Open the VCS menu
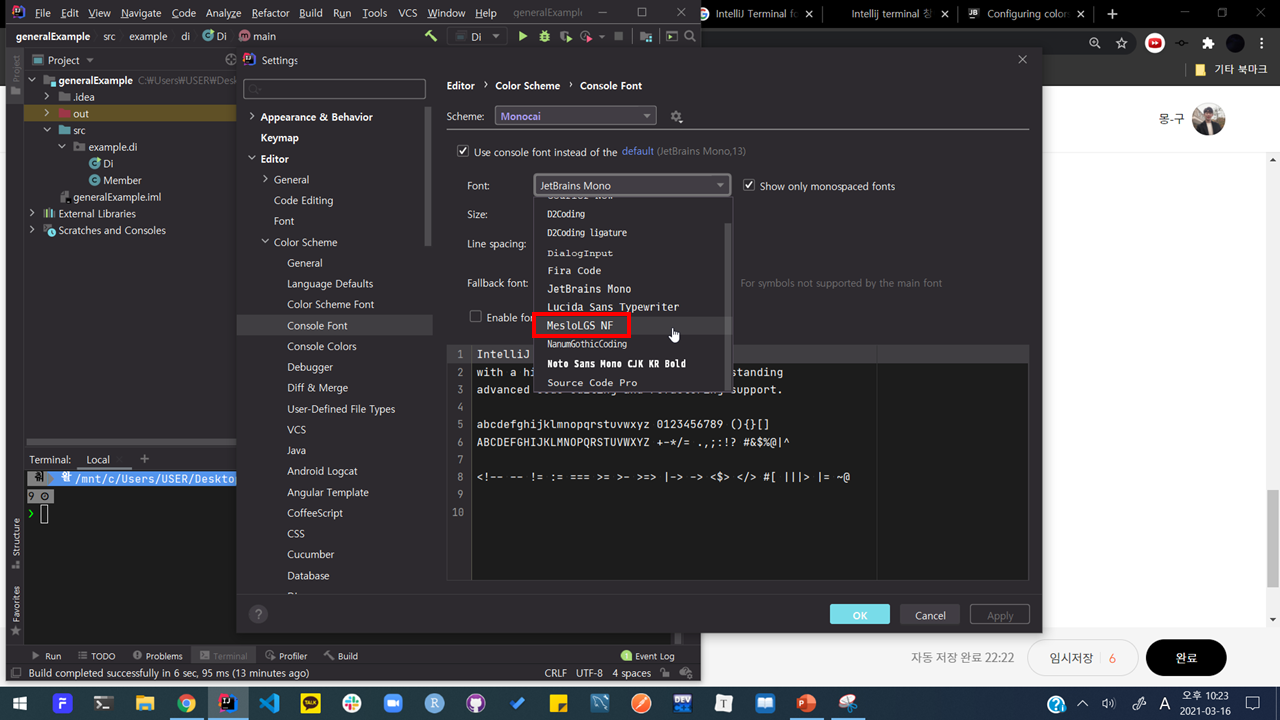The height and width of the screenshot is (720, 1280). pos(408,13)
